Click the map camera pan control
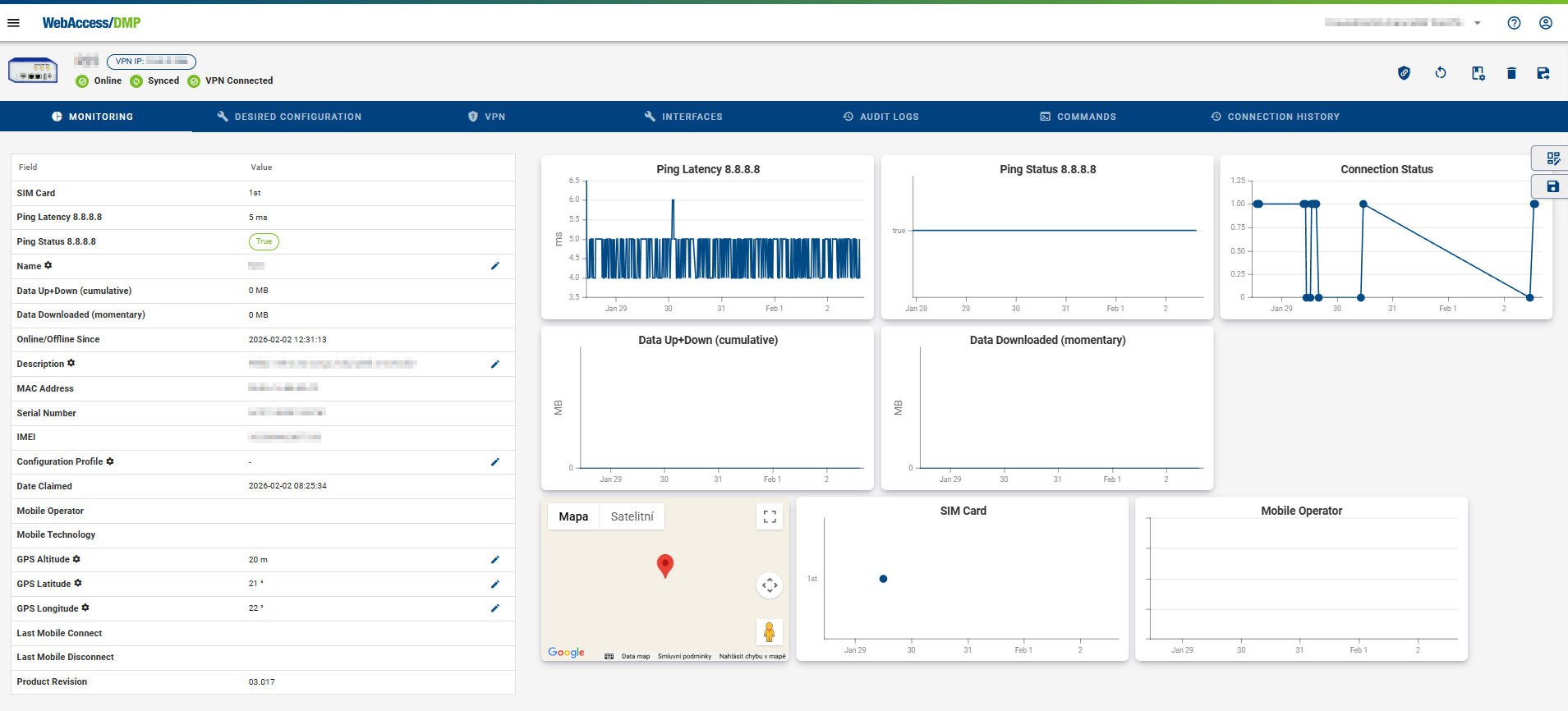This screenshot has height=711, width=1568. (770, 585)
